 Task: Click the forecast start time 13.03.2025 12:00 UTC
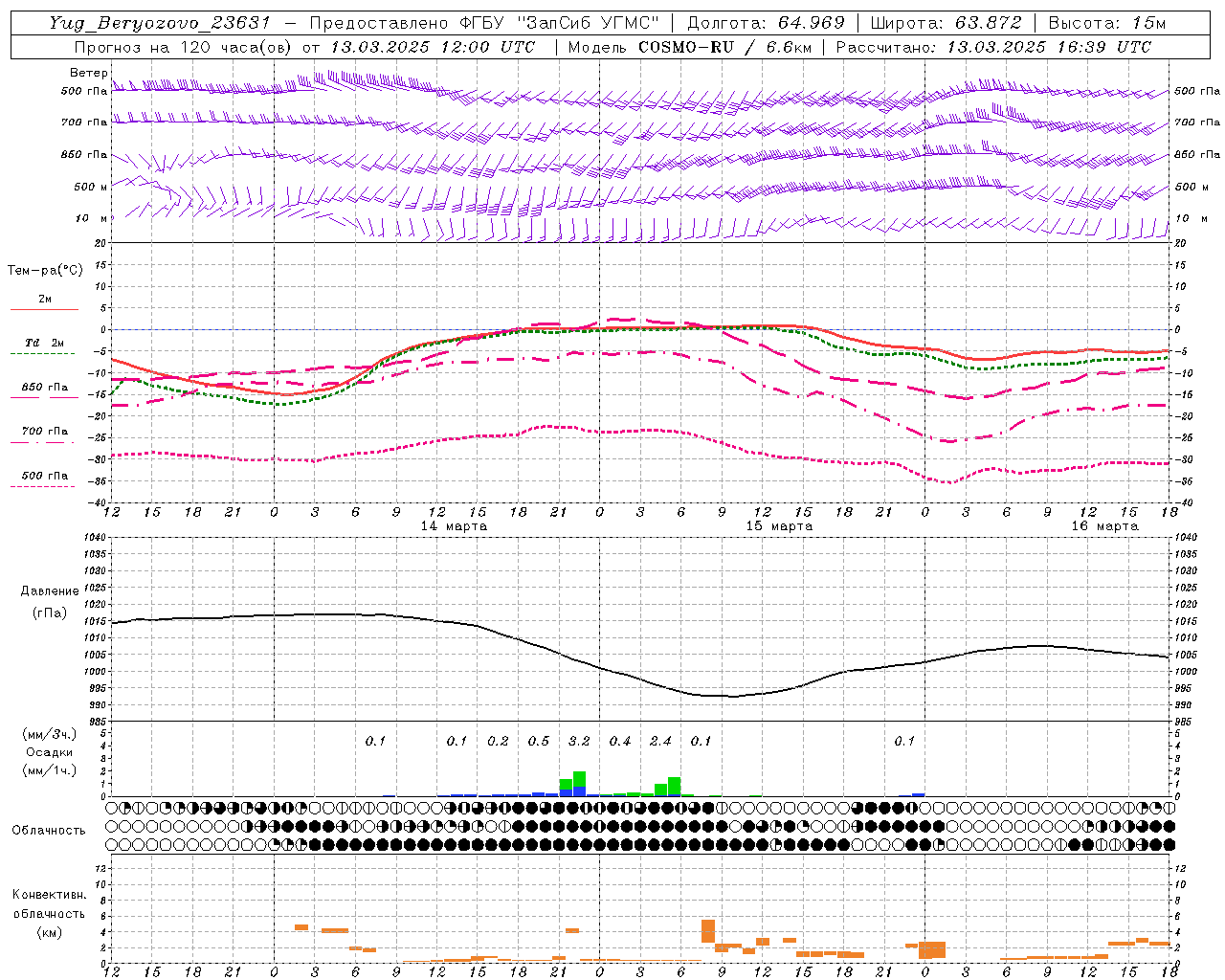coord(433,47)
